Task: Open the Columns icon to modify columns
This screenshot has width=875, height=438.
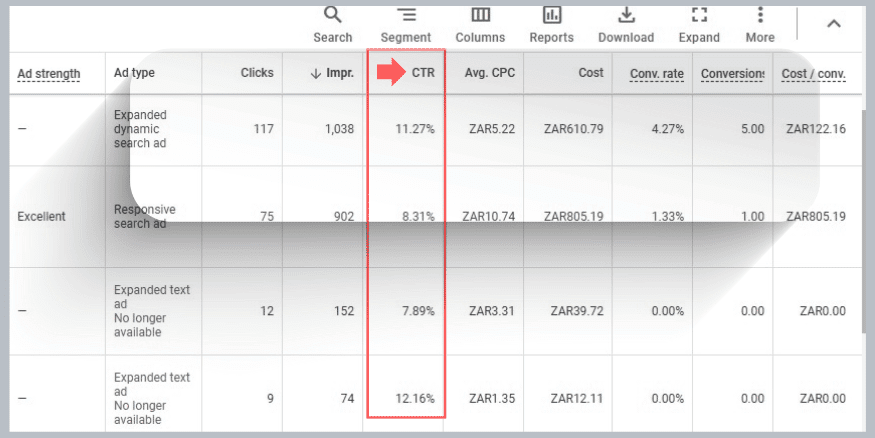Action: coord(480,15)
